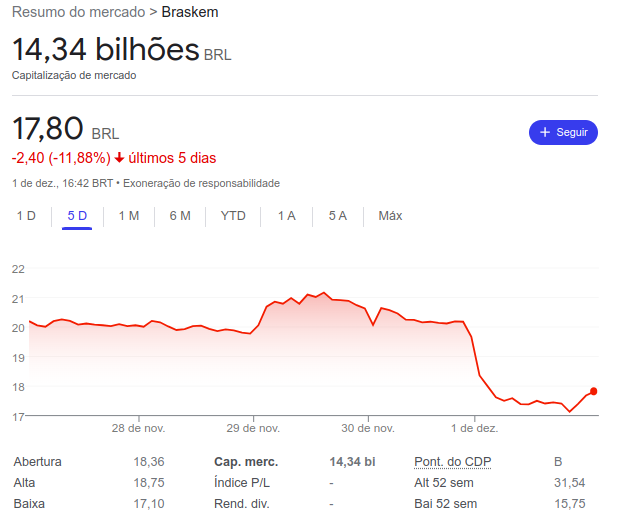
Task: Switch to the 1 M range tab
Action: click(x=129, y=215)
